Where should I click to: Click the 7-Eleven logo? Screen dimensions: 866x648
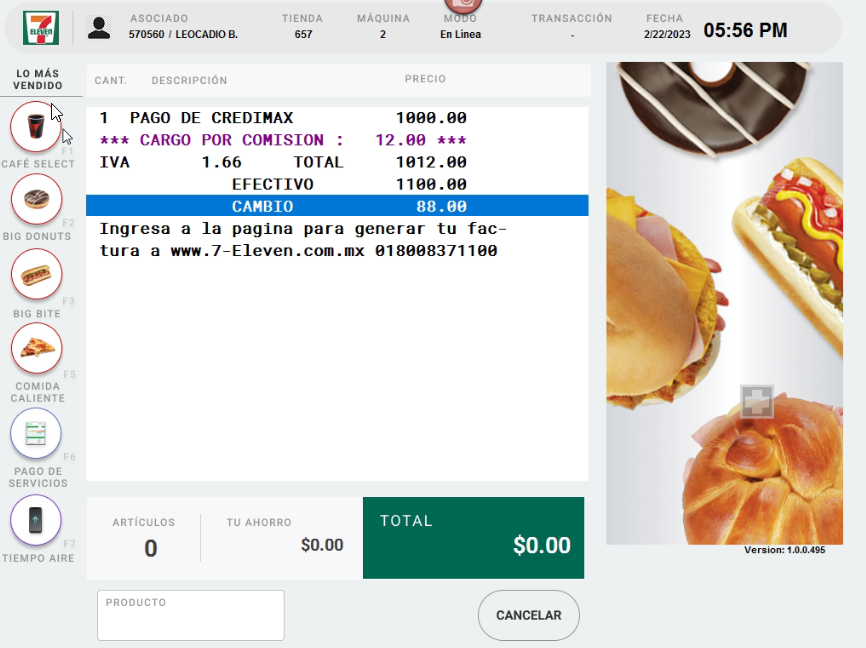pos(41,27)
